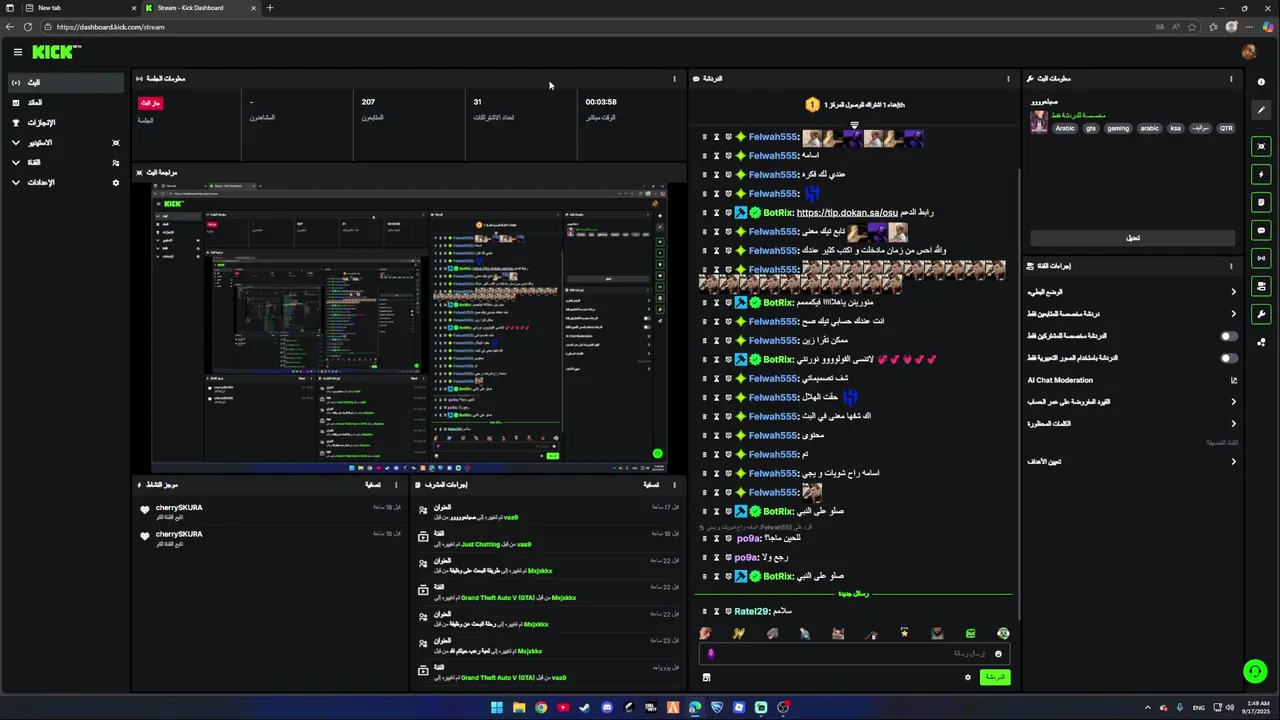Open the profile avatar menu
Image resolution: width=1280 pixels, height=720 pixels.
coord(1248,52)
